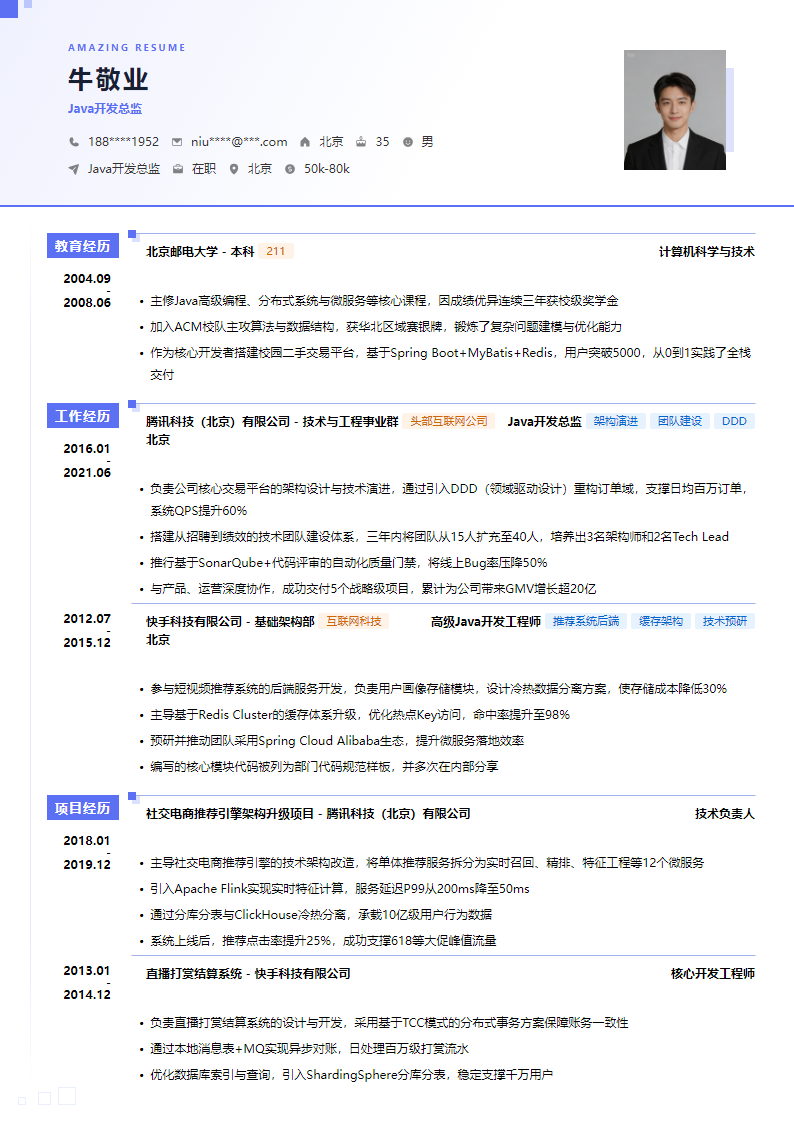This screenshot has height=1123, width=794.
Task: Click the date 2014.12
Action: [87, 994]
